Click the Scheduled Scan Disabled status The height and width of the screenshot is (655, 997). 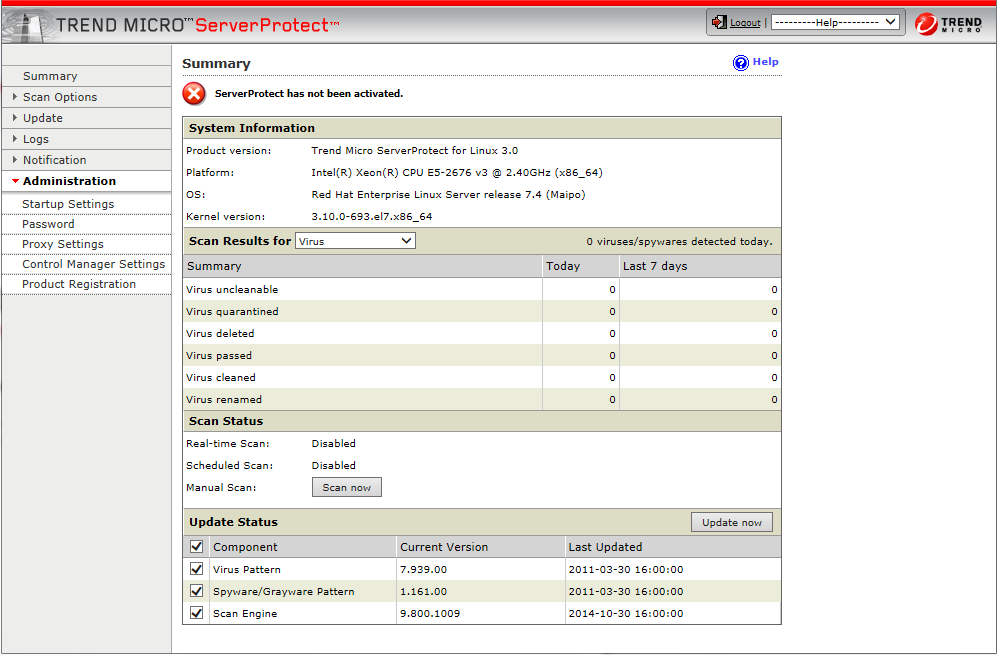pyautogui.click(x=334, y=465)
